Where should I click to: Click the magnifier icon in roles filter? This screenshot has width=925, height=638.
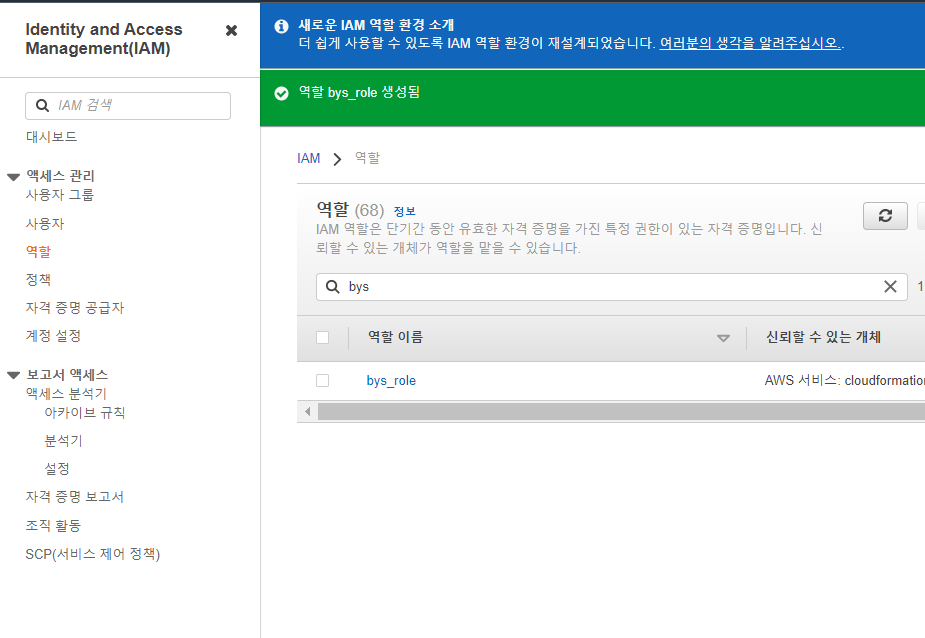(x=333, y=287)
